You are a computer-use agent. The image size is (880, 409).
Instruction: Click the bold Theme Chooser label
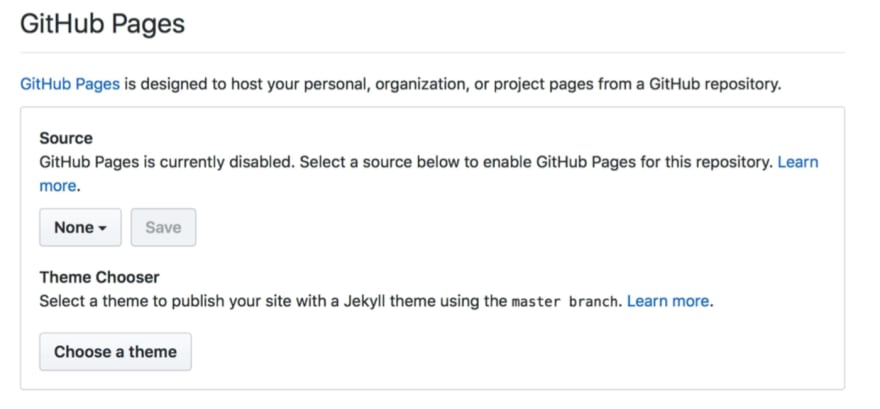(x=99, y=277)
